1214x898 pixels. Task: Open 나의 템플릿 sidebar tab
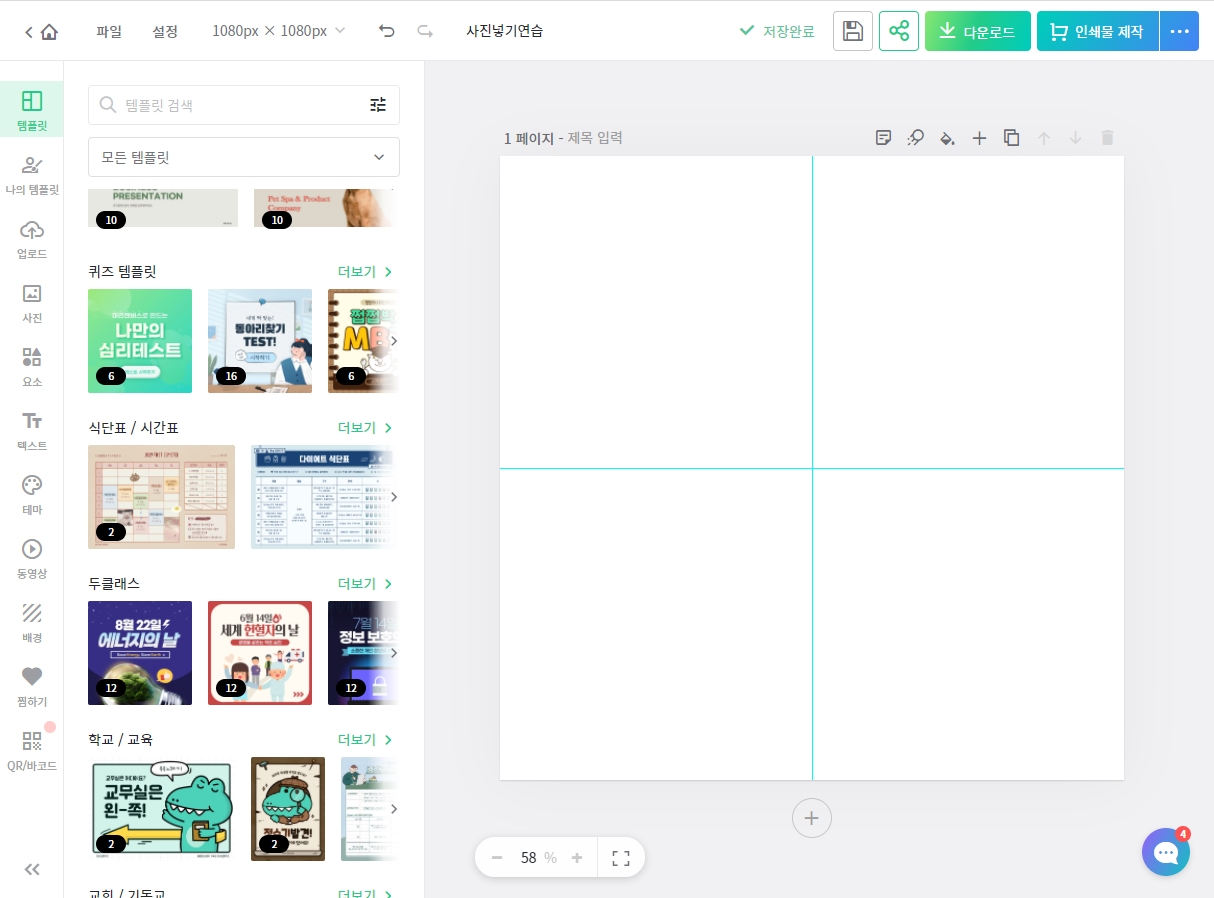point(32,173)
